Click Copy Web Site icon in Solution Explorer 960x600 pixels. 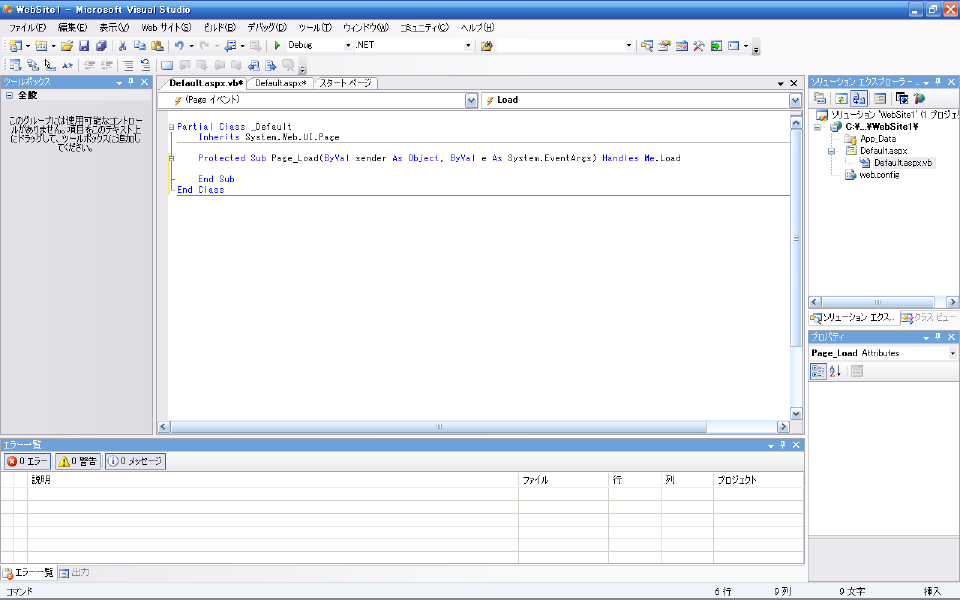[902, 99]
